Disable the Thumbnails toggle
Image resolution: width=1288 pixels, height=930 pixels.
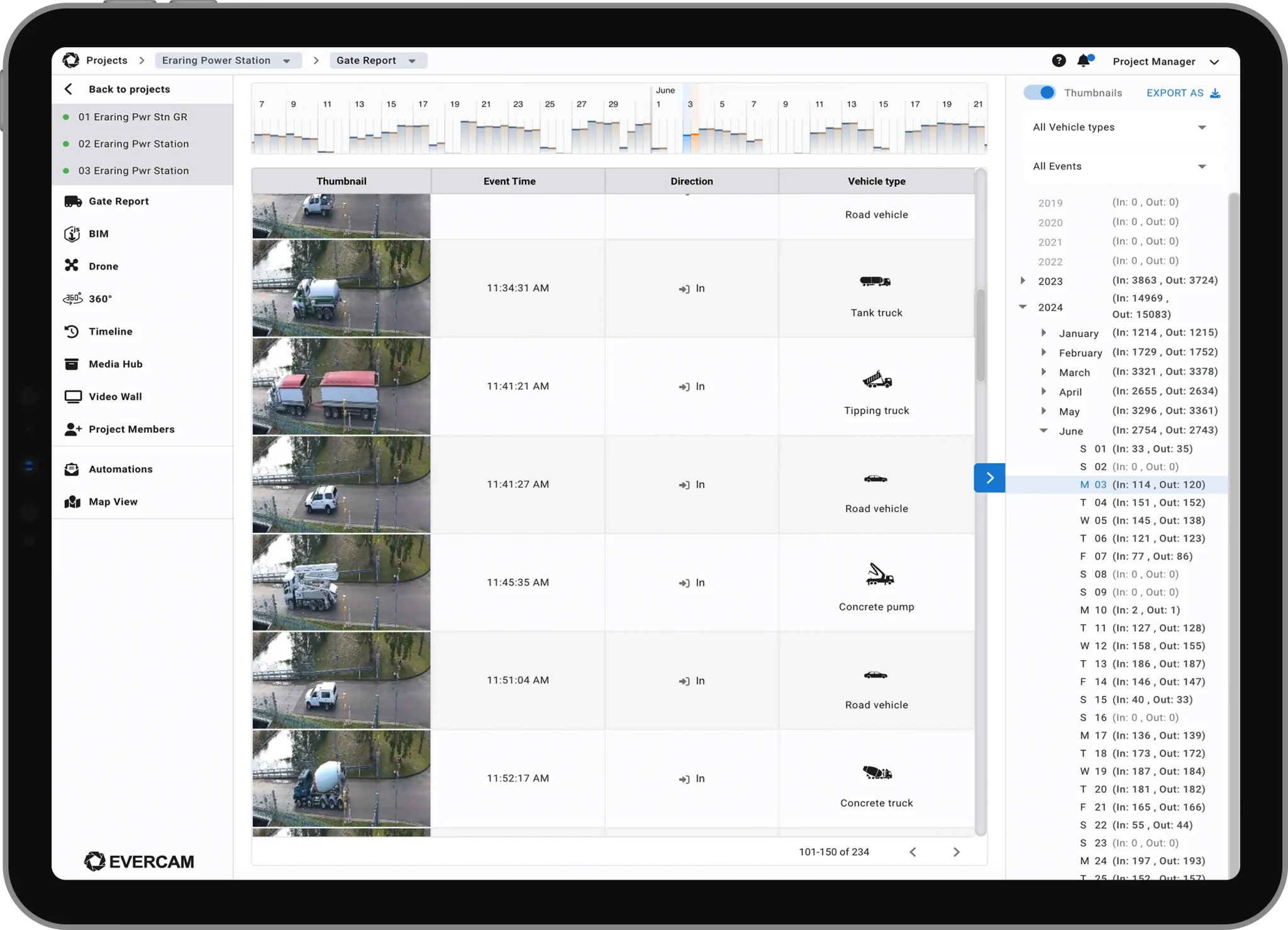pyautogui.click(x=1039, y=92)
